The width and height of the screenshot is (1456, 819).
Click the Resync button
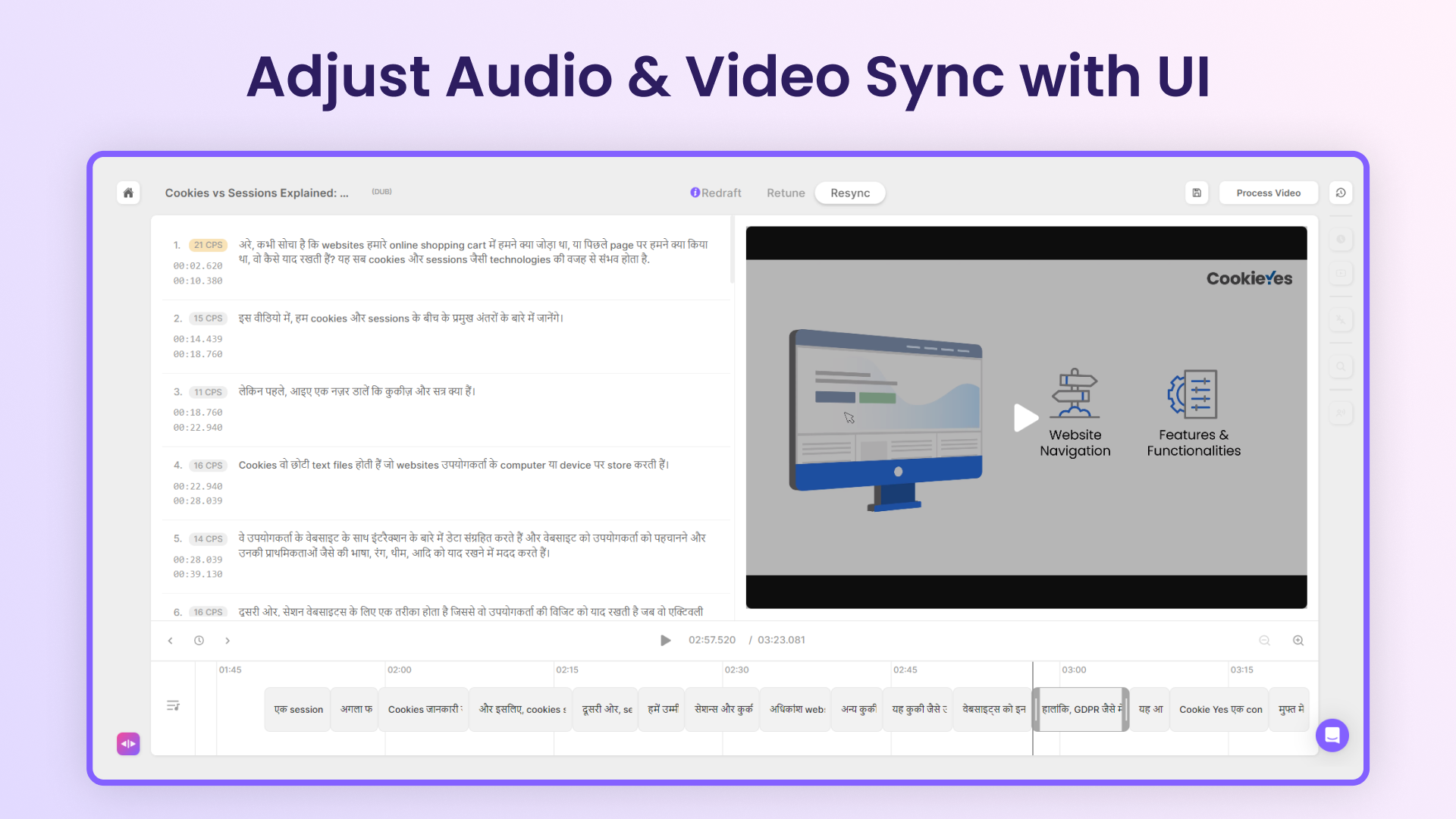(849, 192)
